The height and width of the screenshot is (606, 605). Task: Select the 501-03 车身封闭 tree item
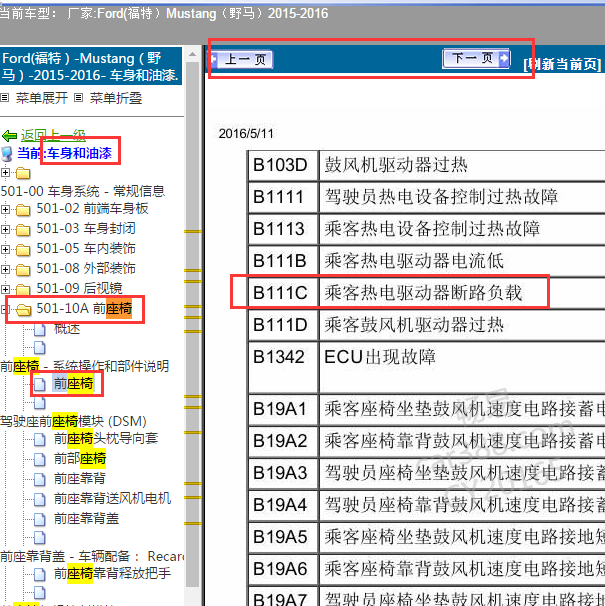pyautogui.click(x=86, y=228)
